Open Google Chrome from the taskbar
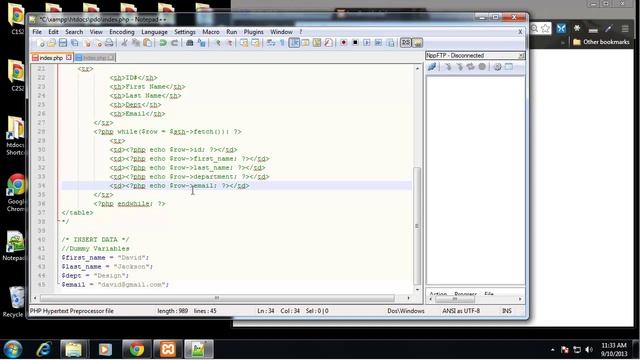Viewport: 640px width, 360px height. [x=136, y=349]
